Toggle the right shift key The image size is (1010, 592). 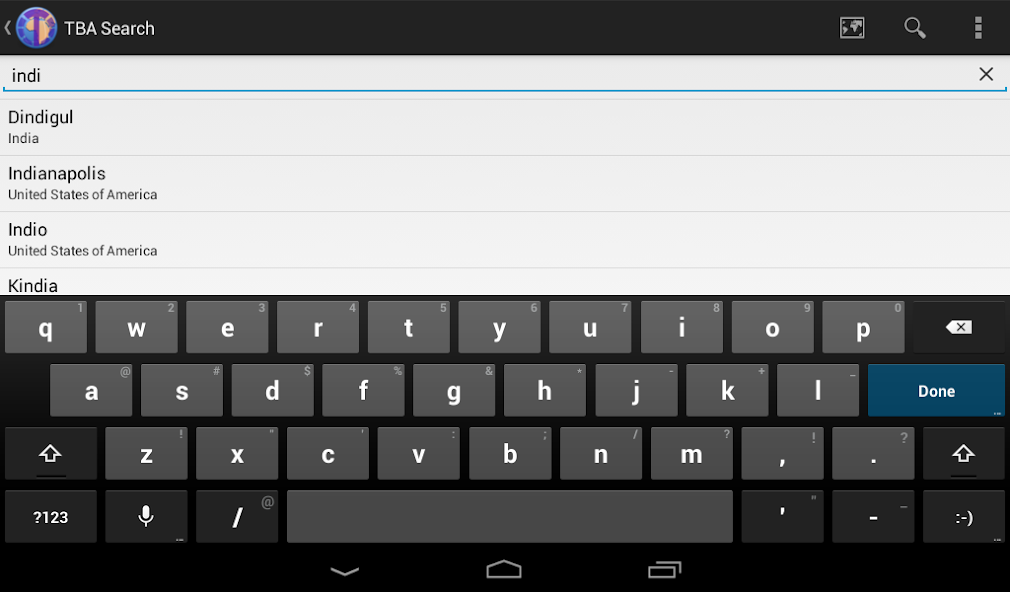click(x=963, y=454)
